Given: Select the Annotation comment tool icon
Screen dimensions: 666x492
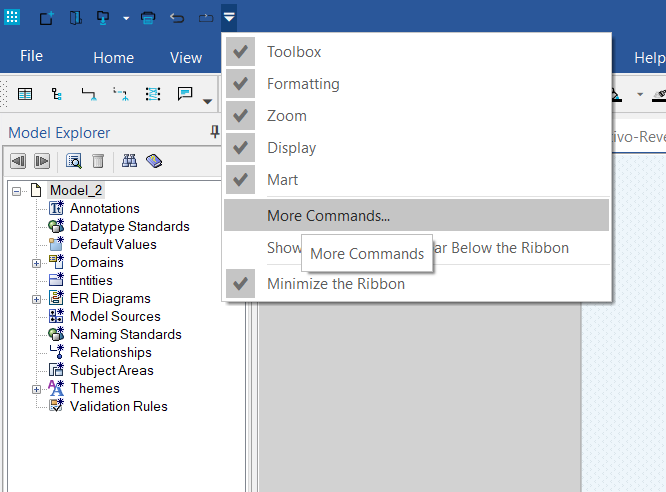Looking at the screenshot, I should click(184, 94).
